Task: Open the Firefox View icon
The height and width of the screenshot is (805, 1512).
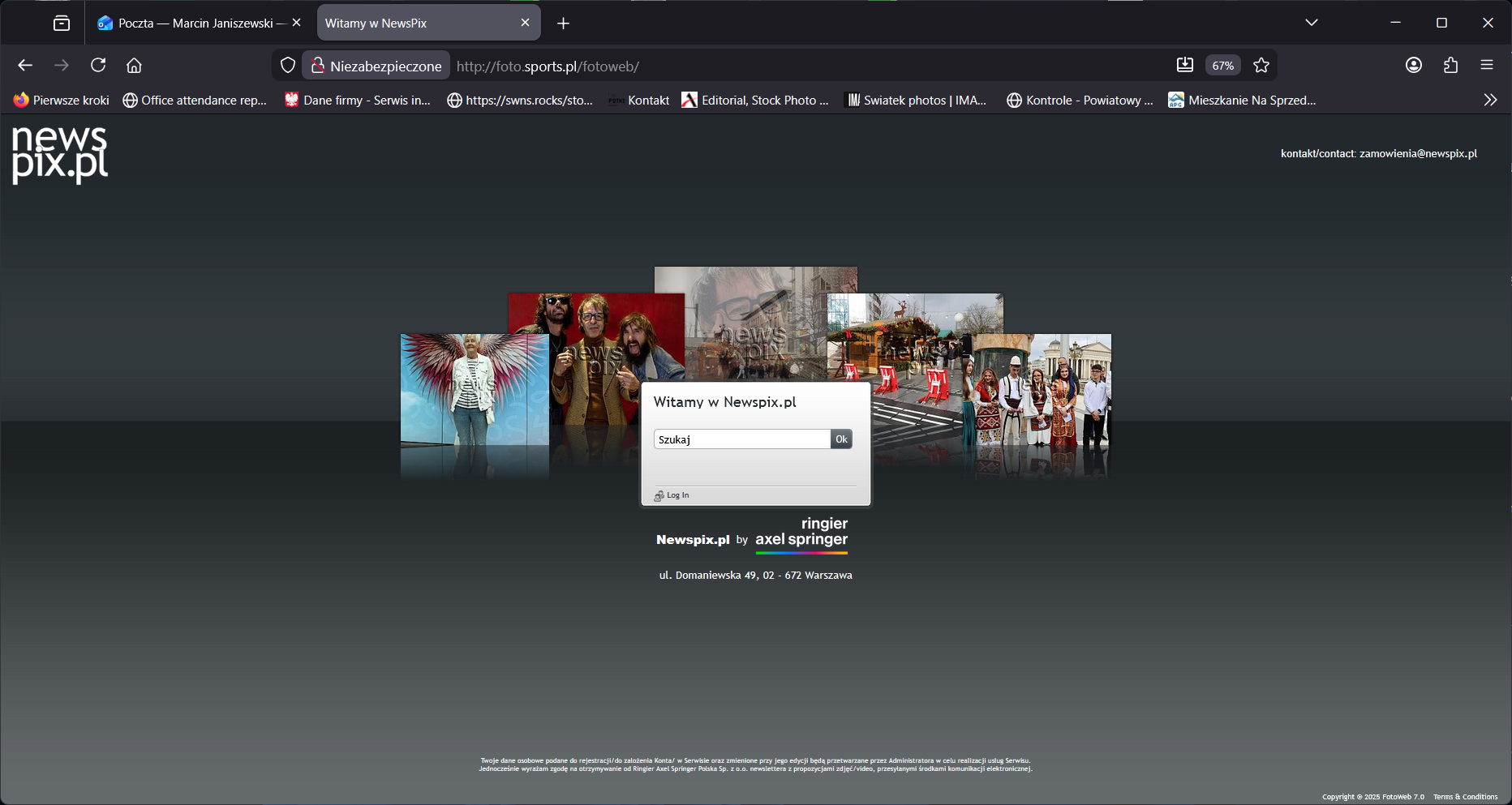Action: click(x=62, y=24)
